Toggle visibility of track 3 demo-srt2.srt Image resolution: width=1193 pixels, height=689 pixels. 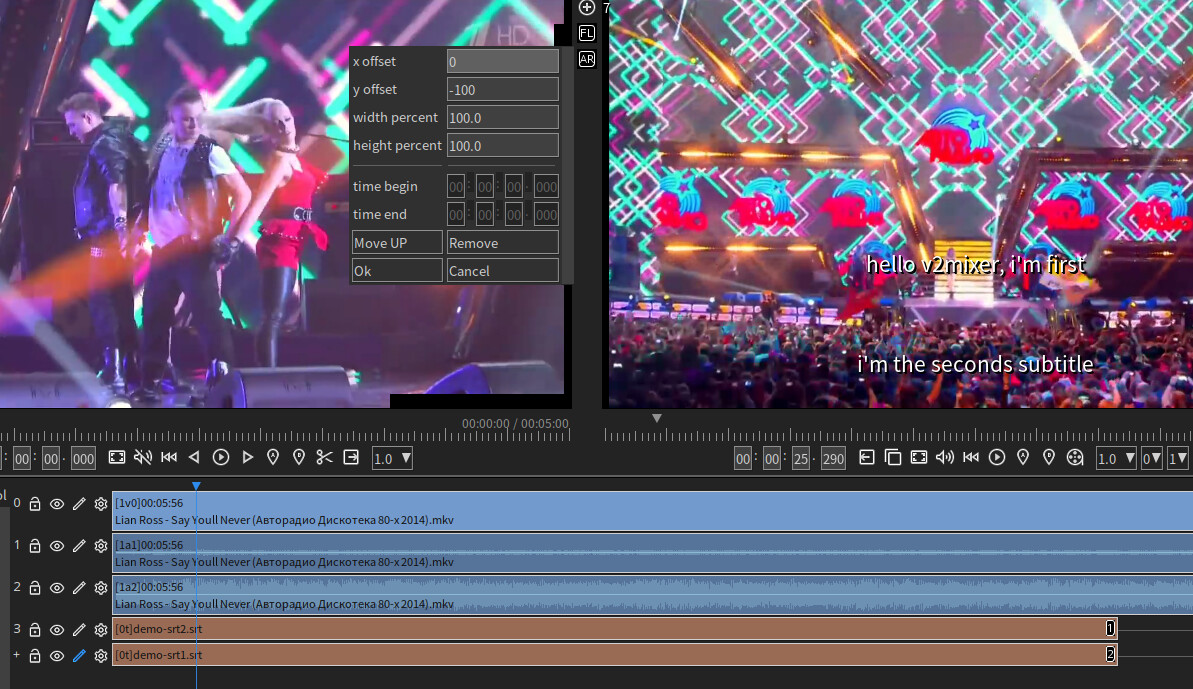point(57,629)
